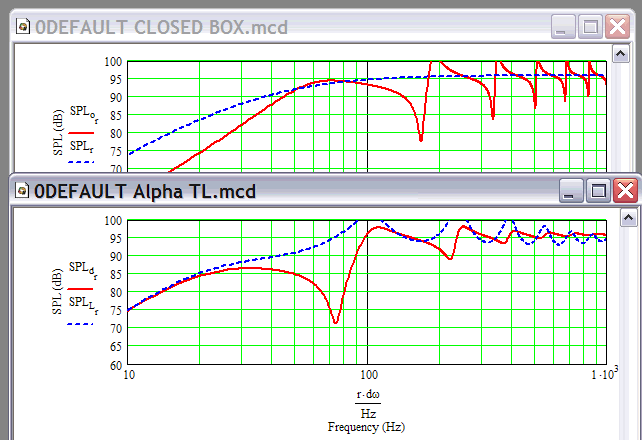Screen dimensions: 642x440
Task: Click the y-axis upper limit 100 in the Alpha TL plot
Action: pos(113,221)
